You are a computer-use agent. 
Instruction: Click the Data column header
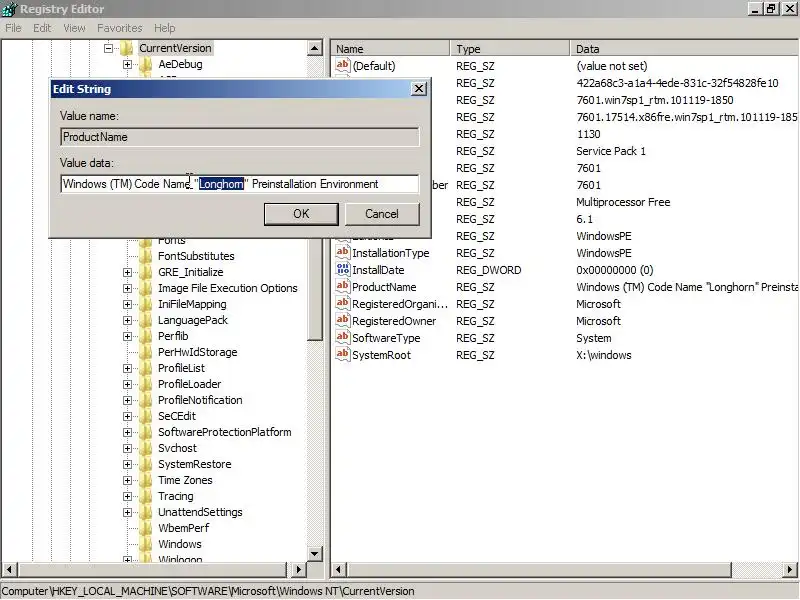[685, 48]
